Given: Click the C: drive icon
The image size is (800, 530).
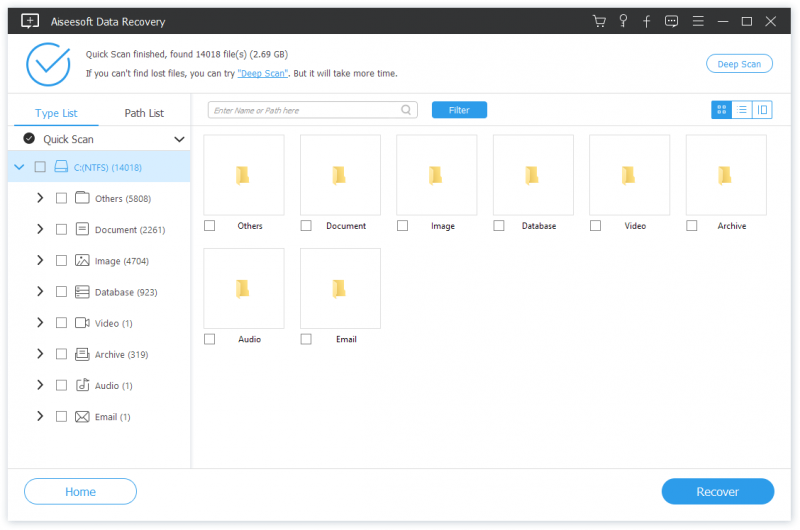Looking at the screenshot, I should point(61,167).
